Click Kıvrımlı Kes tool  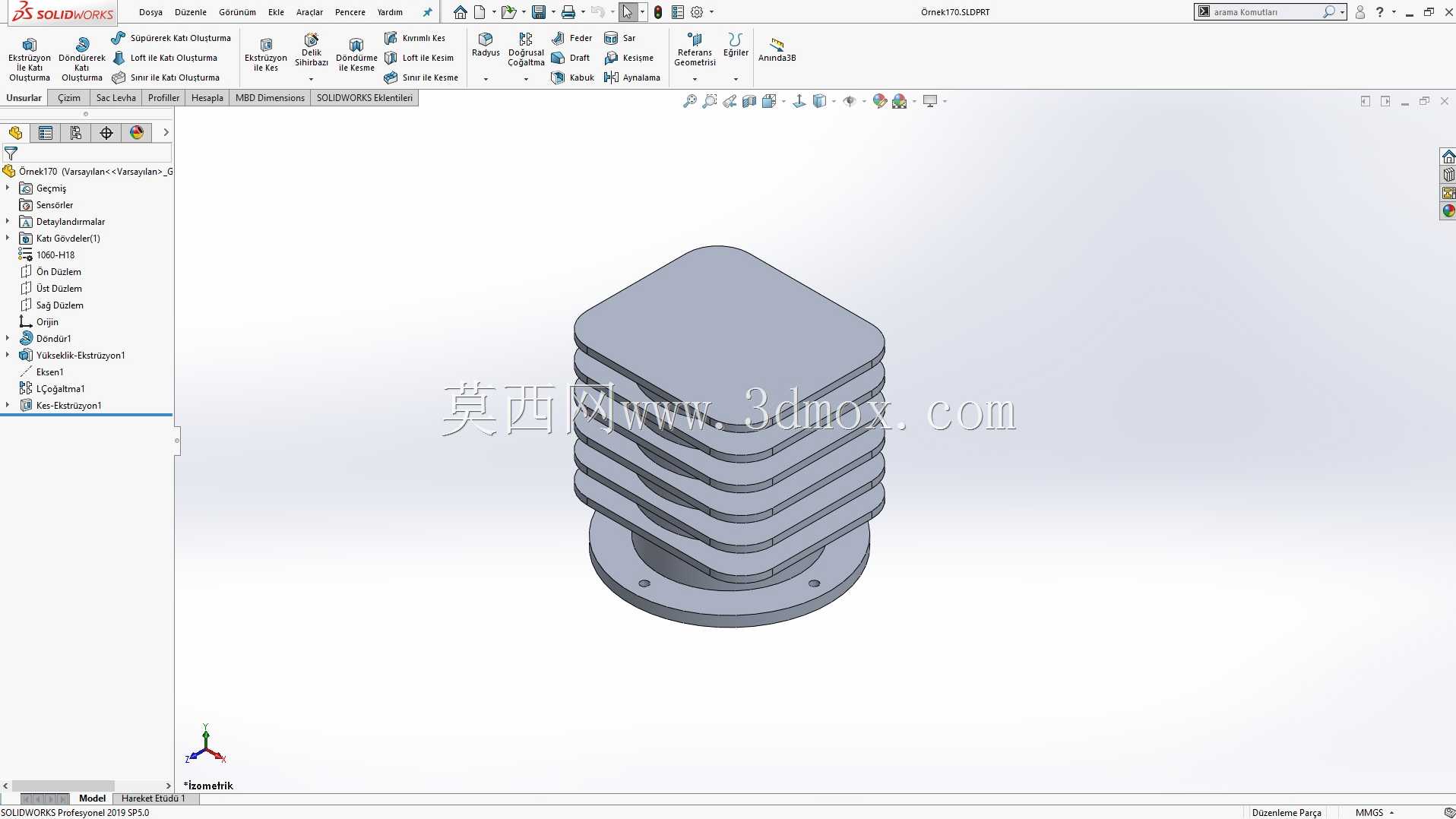click(x=415, y=38)
